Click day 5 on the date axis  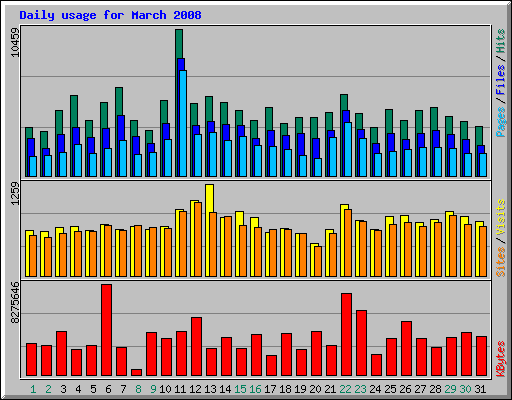click(x=93, y=389)
